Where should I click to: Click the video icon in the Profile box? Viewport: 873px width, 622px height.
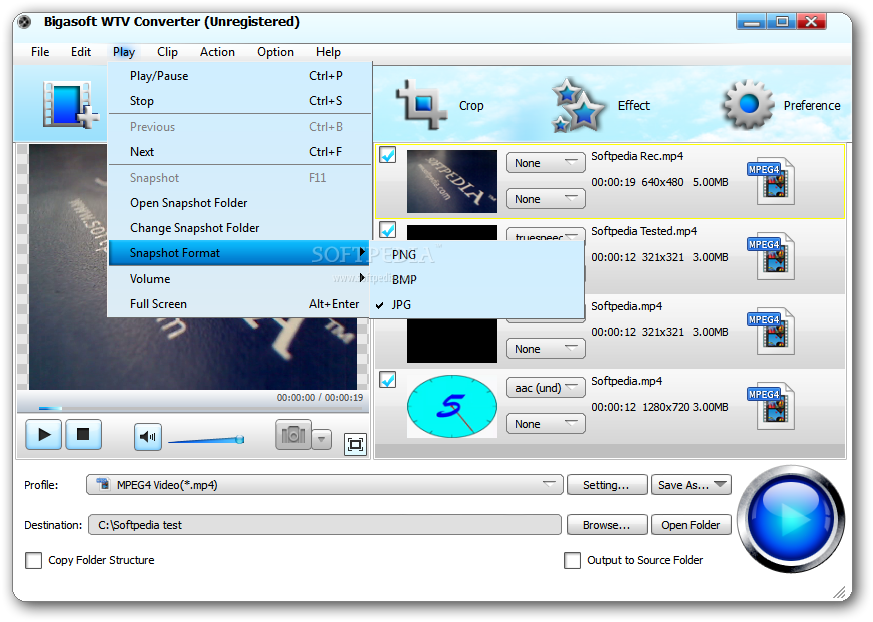click(102, 484)
